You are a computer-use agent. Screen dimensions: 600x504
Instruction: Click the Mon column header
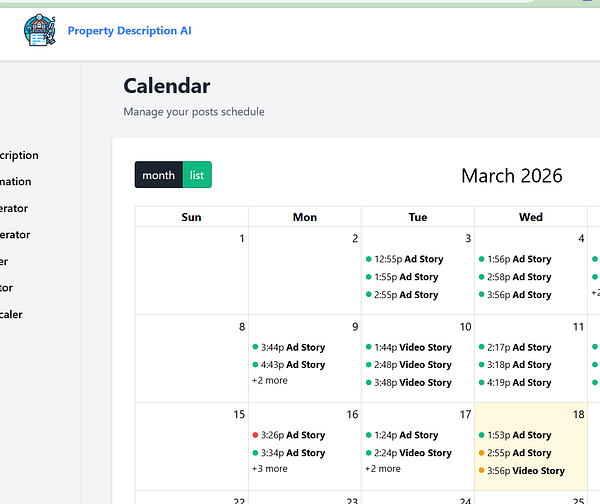pyautogui.click(x=305, y=217)
